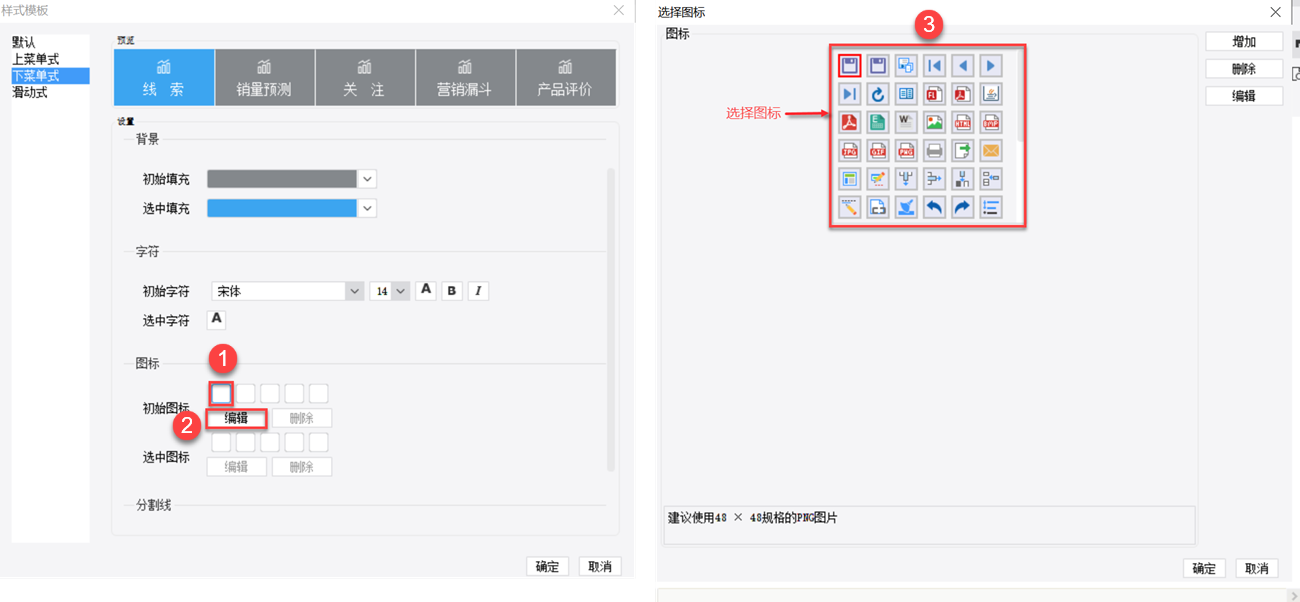The width and height of the screenshot is (1300, 602).
Task: Pick the next-page right arrow icon
Action: click(x=990, y=66)
